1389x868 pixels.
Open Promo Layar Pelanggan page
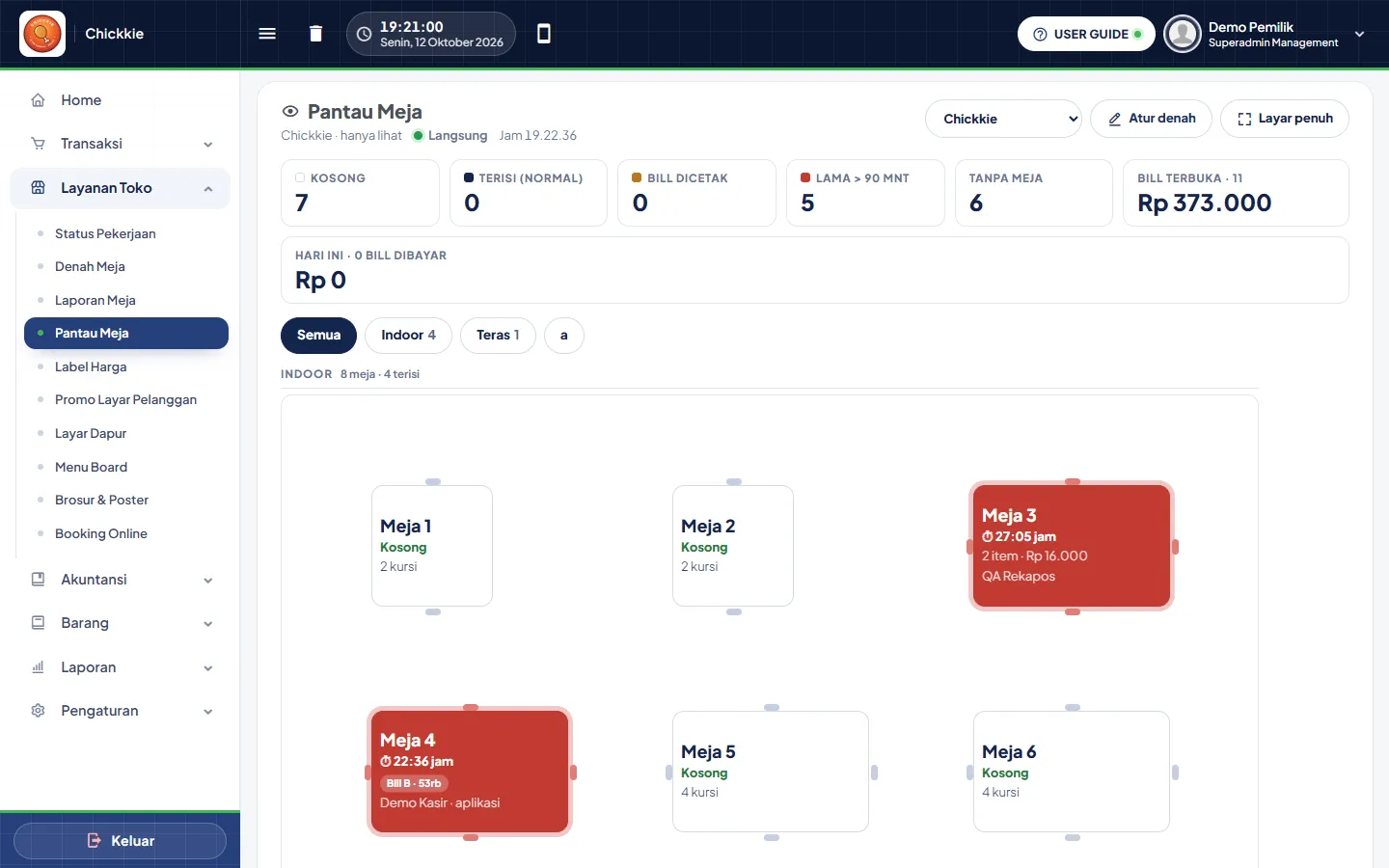(126, 399)
